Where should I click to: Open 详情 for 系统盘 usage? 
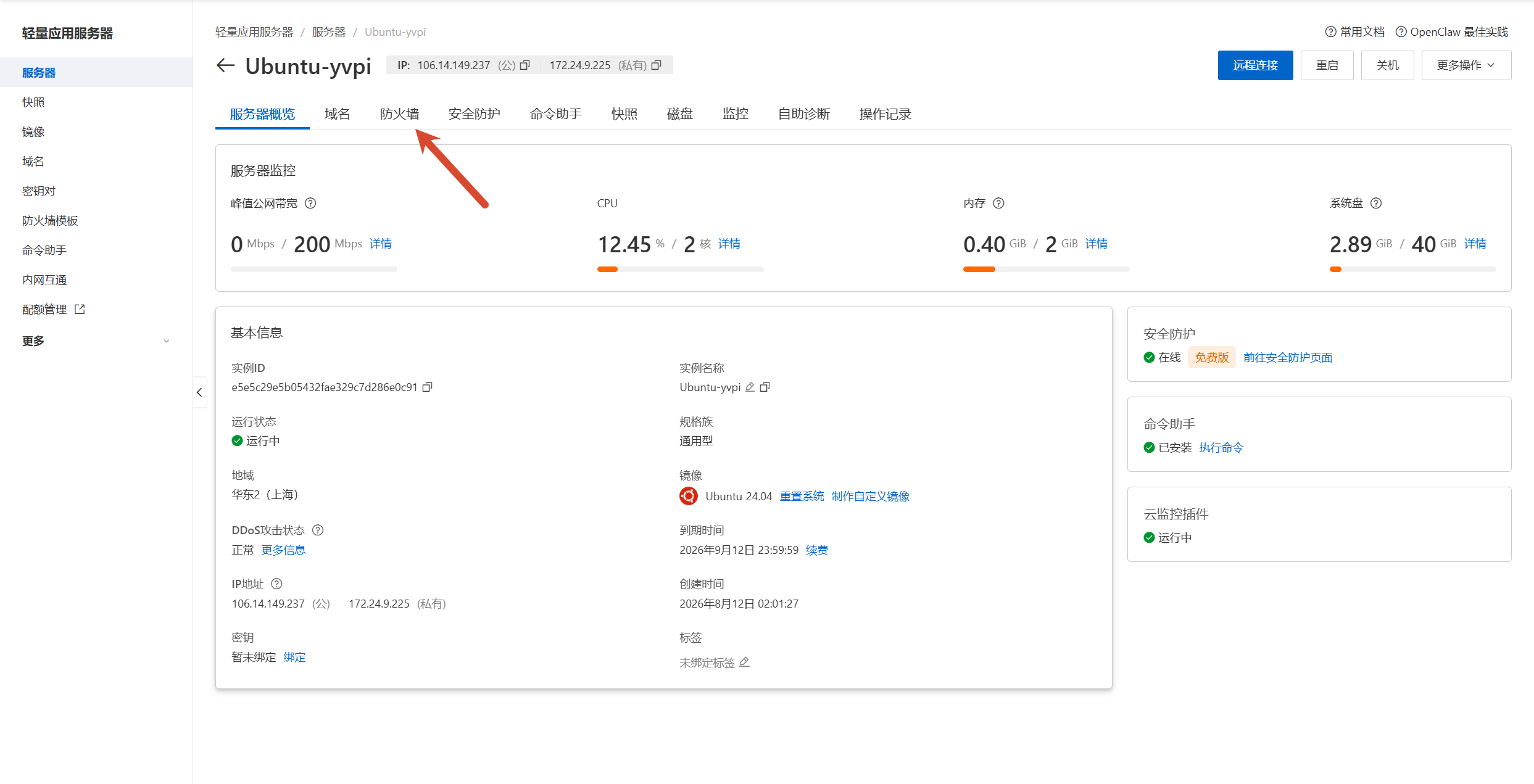[1475, 244]
